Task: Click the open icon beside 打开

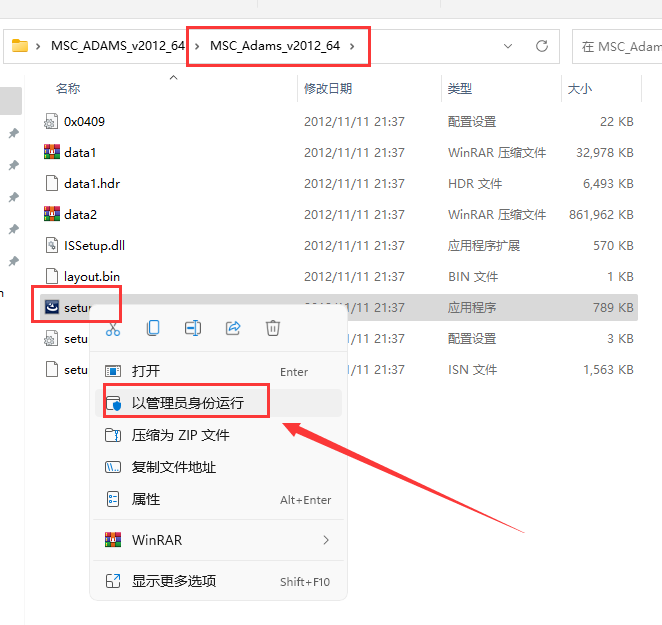Action: coord(113,371)
